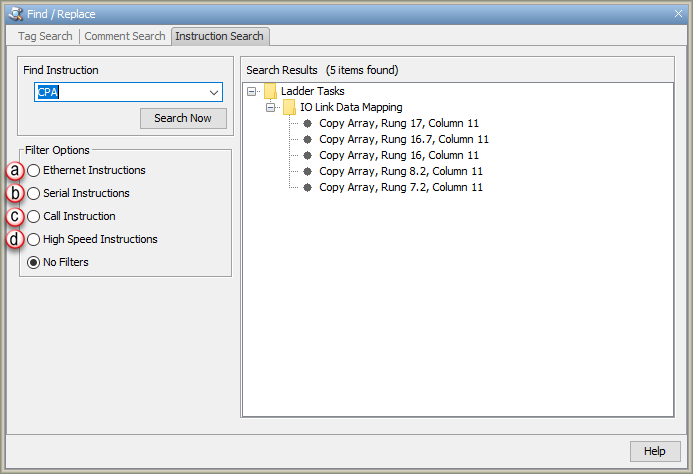Viewport: 693px width, 474px height.
Task: Select the Ethernet Instructions filter
Action: pos(34,171)
